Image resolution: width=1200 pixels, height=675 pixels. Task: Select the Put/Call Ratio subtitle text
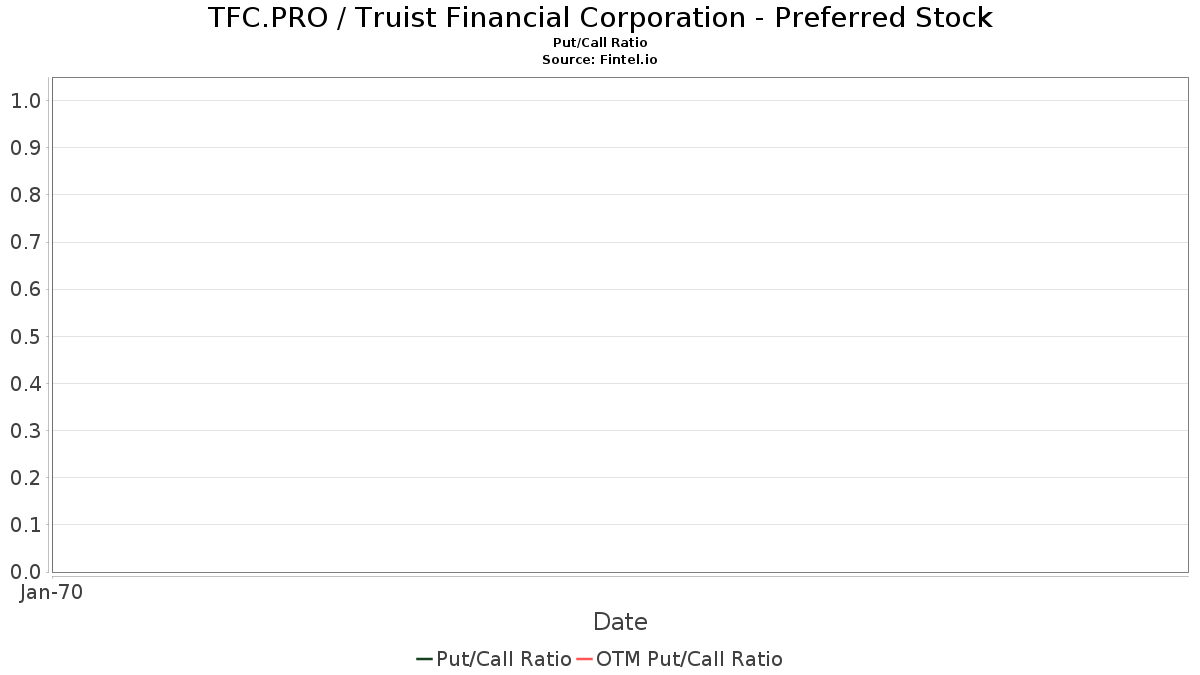(x=600, y=43)
